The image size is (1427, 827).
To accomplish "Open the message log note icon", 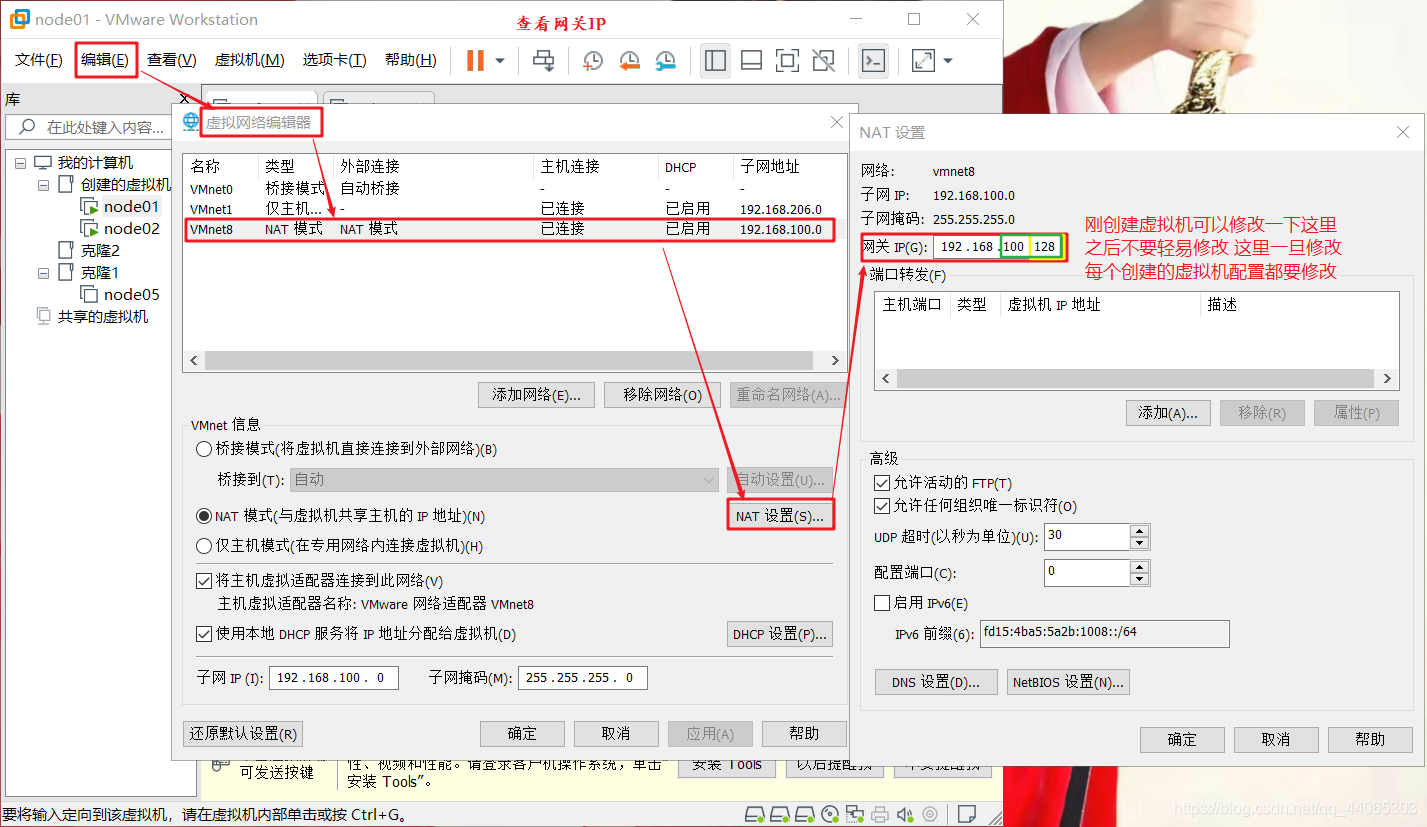I will click(967, 814).
